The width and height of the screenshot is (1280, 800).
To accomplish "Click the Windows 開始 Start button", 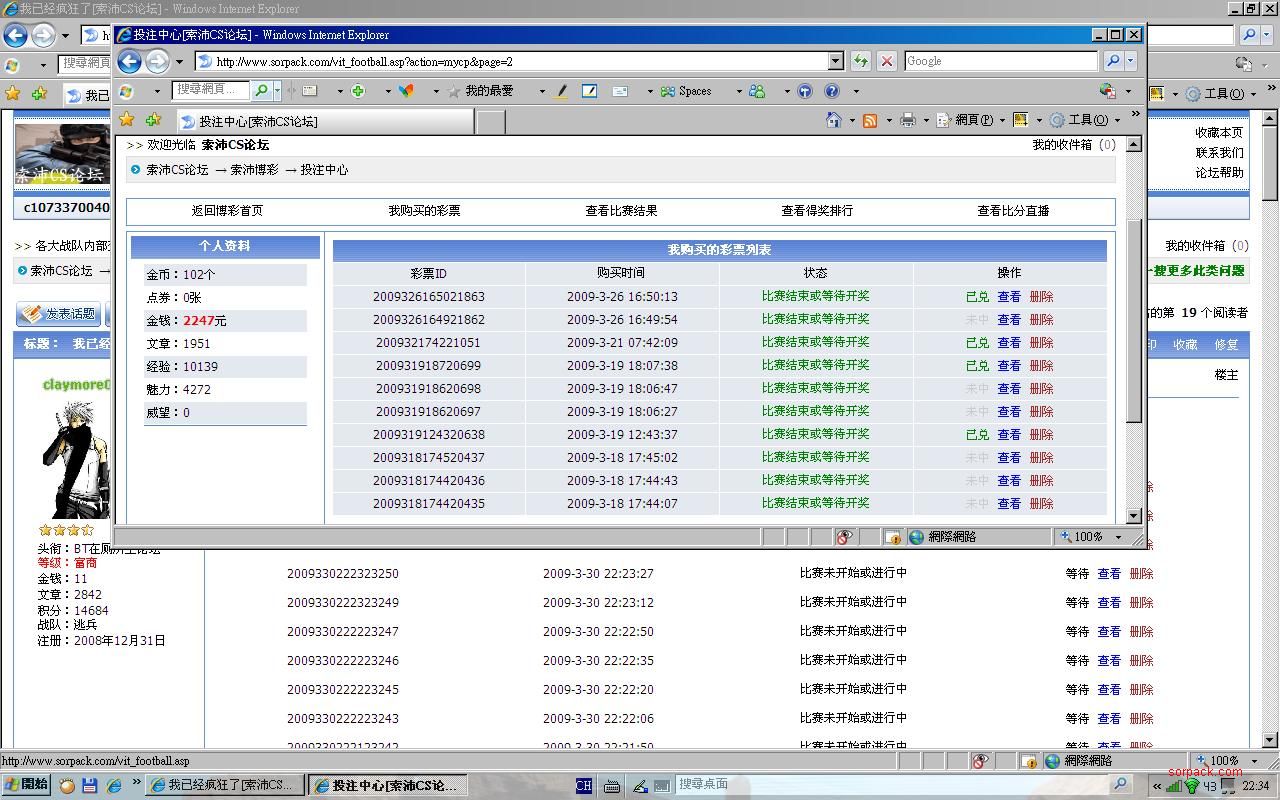I will 26,785.
